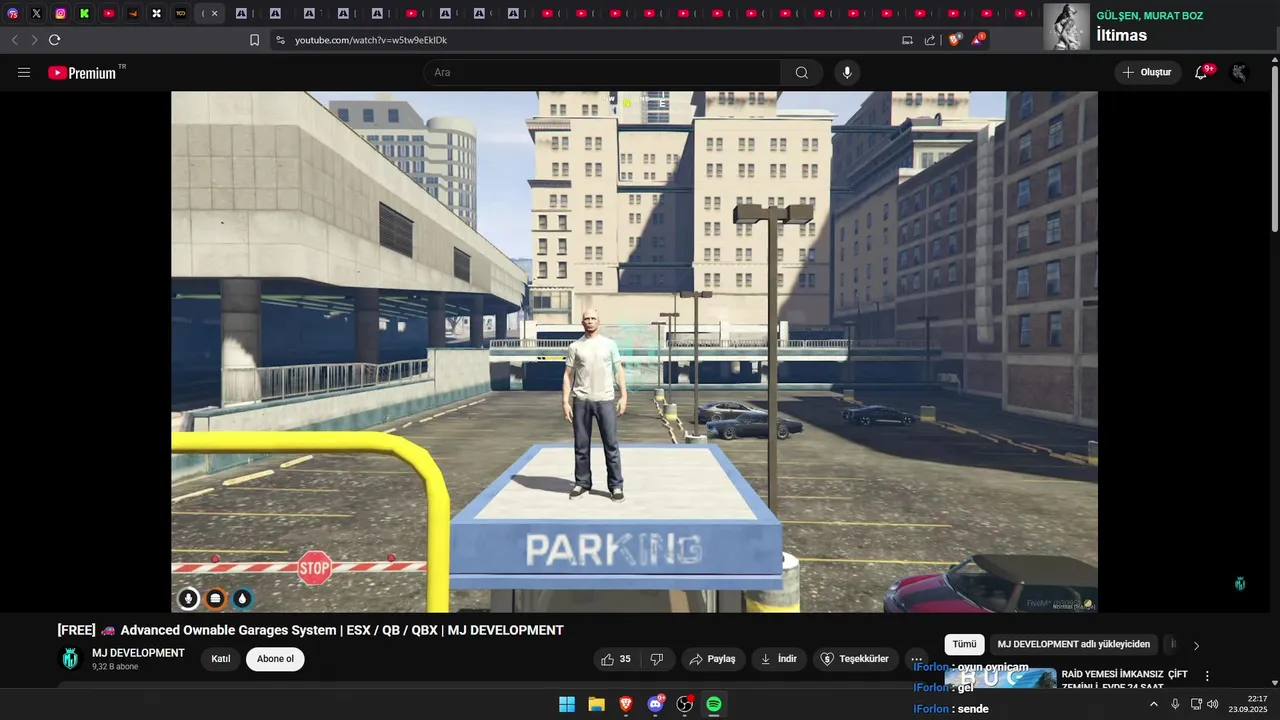Dislike the video
The width and height of the screenshot is (1280, 720).
point(657,659)
